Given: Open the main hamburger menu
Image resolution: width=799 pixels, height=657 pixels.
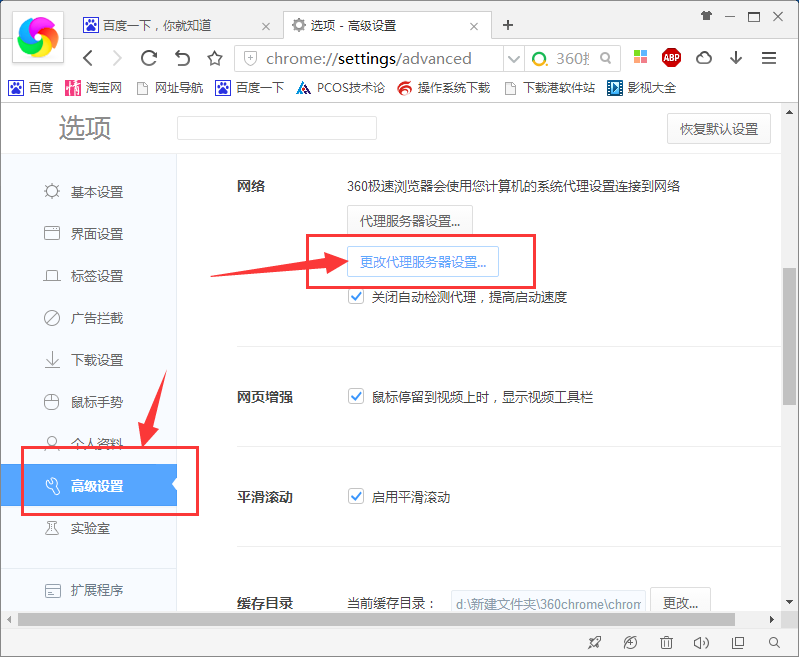Looking at the screenshot, I should pyautogui.click(x=769, y=58).
